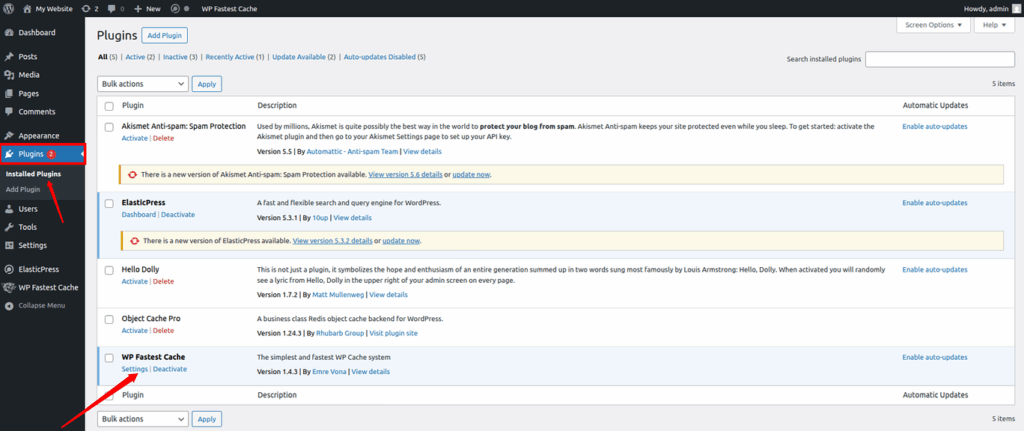Open the WordPress logo menu
This screenshot has width=1024, height=431.
click(9, 9)
